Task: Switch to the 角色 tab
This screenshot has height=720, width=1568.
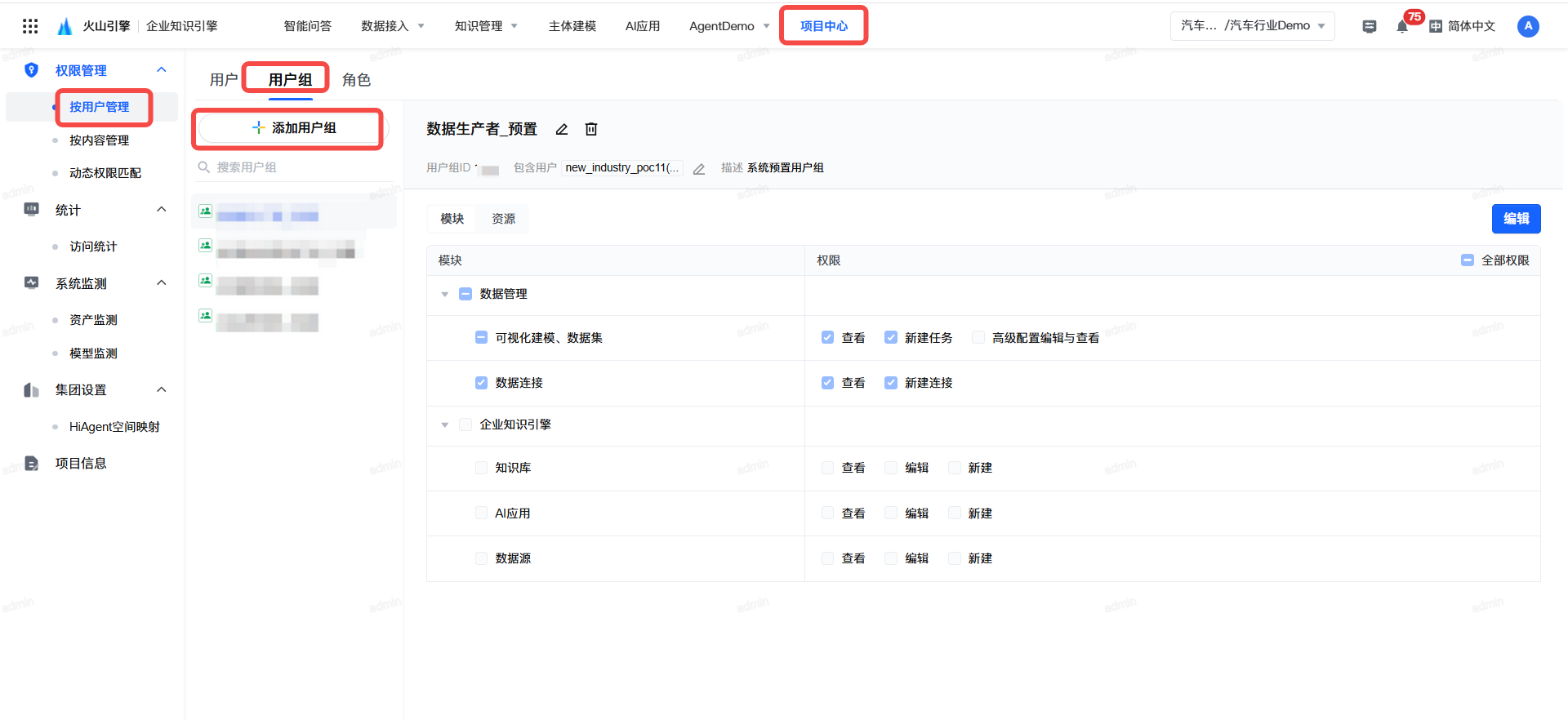Action: point(356,80)
